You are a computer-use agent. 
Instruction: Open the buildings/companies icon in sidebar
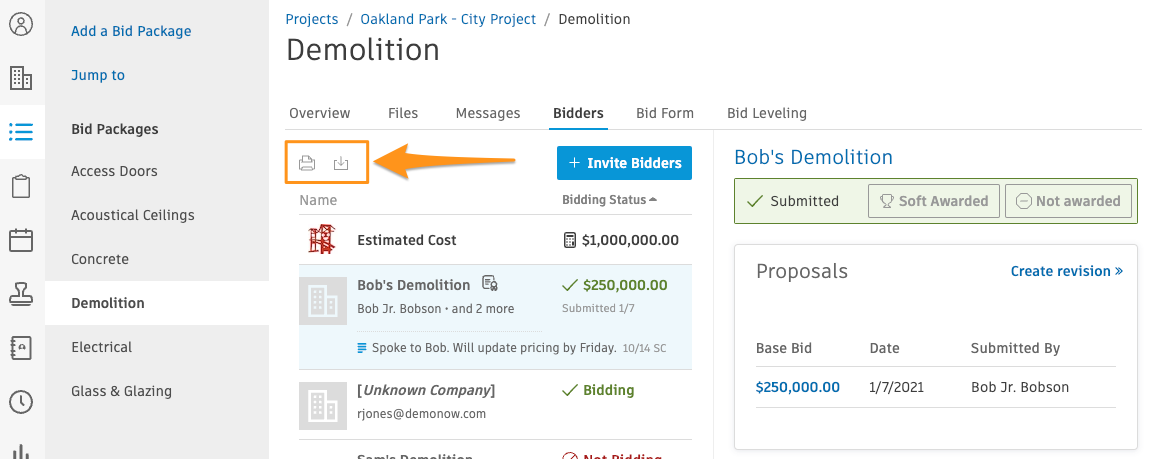tap(21, 77)
